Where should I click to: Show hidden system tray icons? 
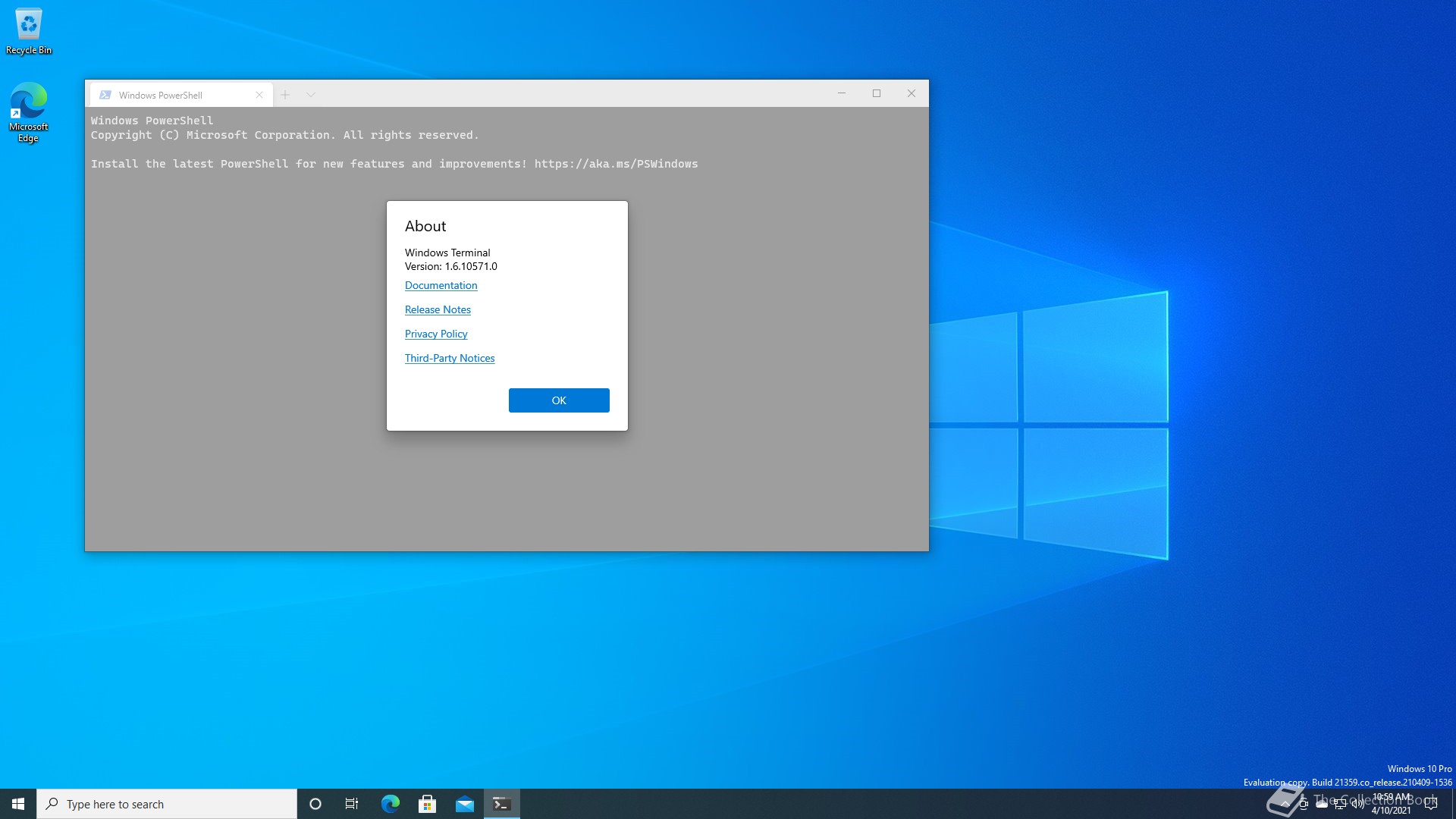(1285, 804)
